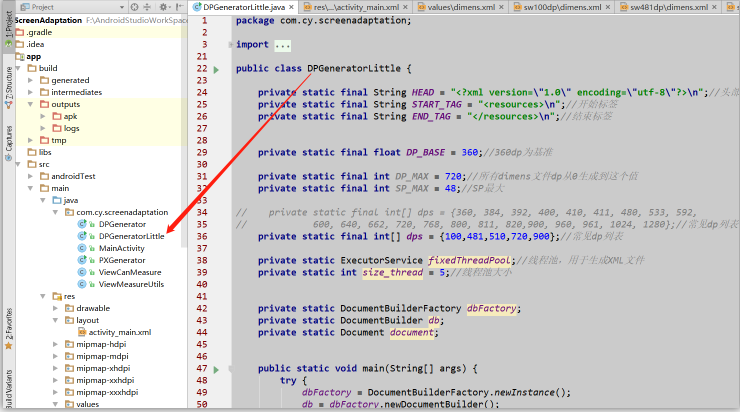Collapse the com.cy.screenadaptation package
Viewport: 740px width, 412px height.
pos(55,212)
